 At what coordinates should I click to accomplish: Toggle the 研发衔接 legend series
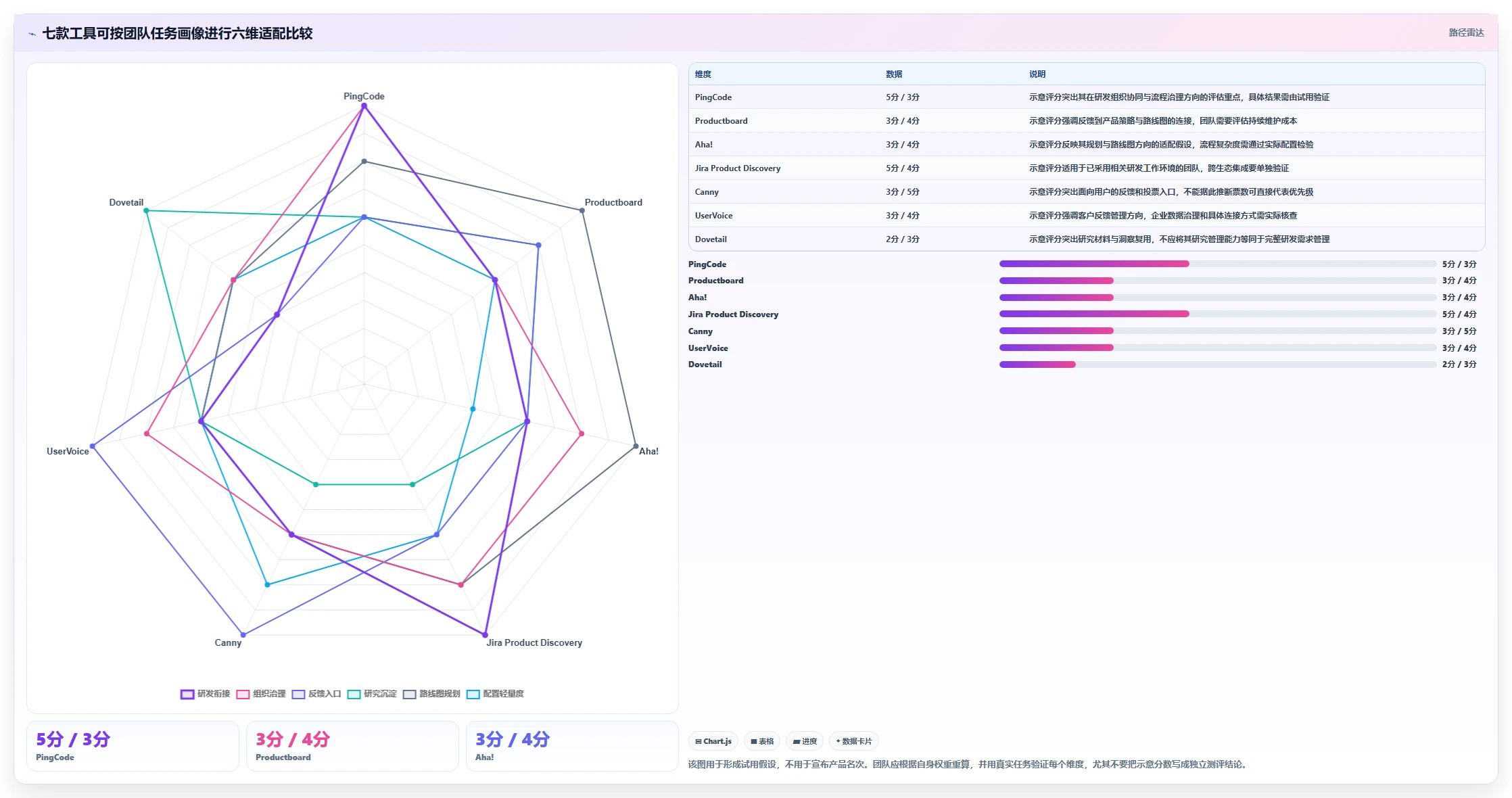click(x=206, y=694)
